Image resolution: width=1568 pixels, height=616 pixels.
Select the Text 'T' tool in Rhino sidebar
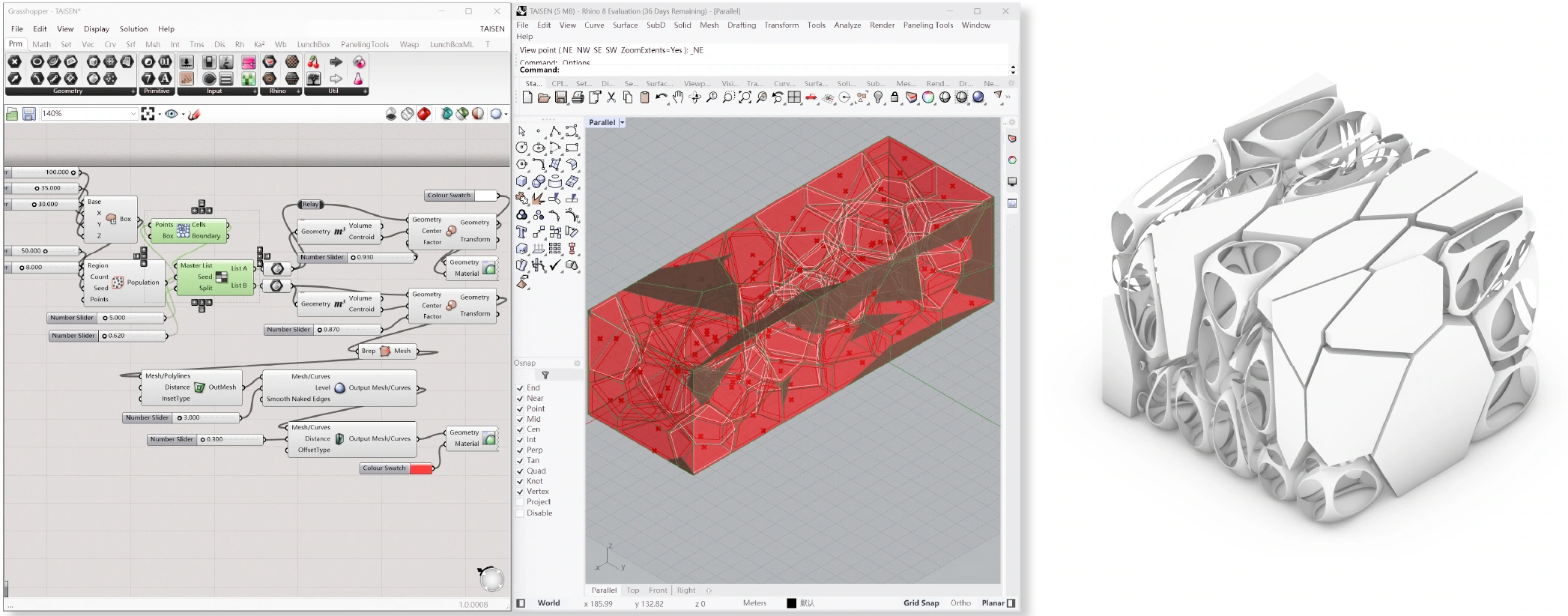[x=522, y=232]
